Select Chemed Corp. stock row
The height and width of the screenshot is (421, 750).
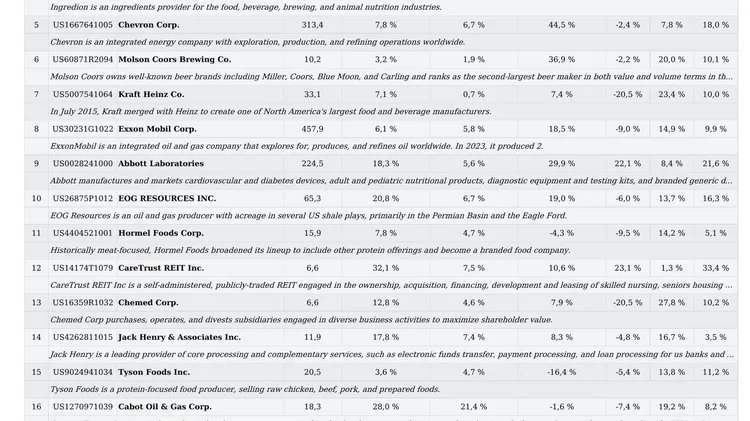coord(381,302)
